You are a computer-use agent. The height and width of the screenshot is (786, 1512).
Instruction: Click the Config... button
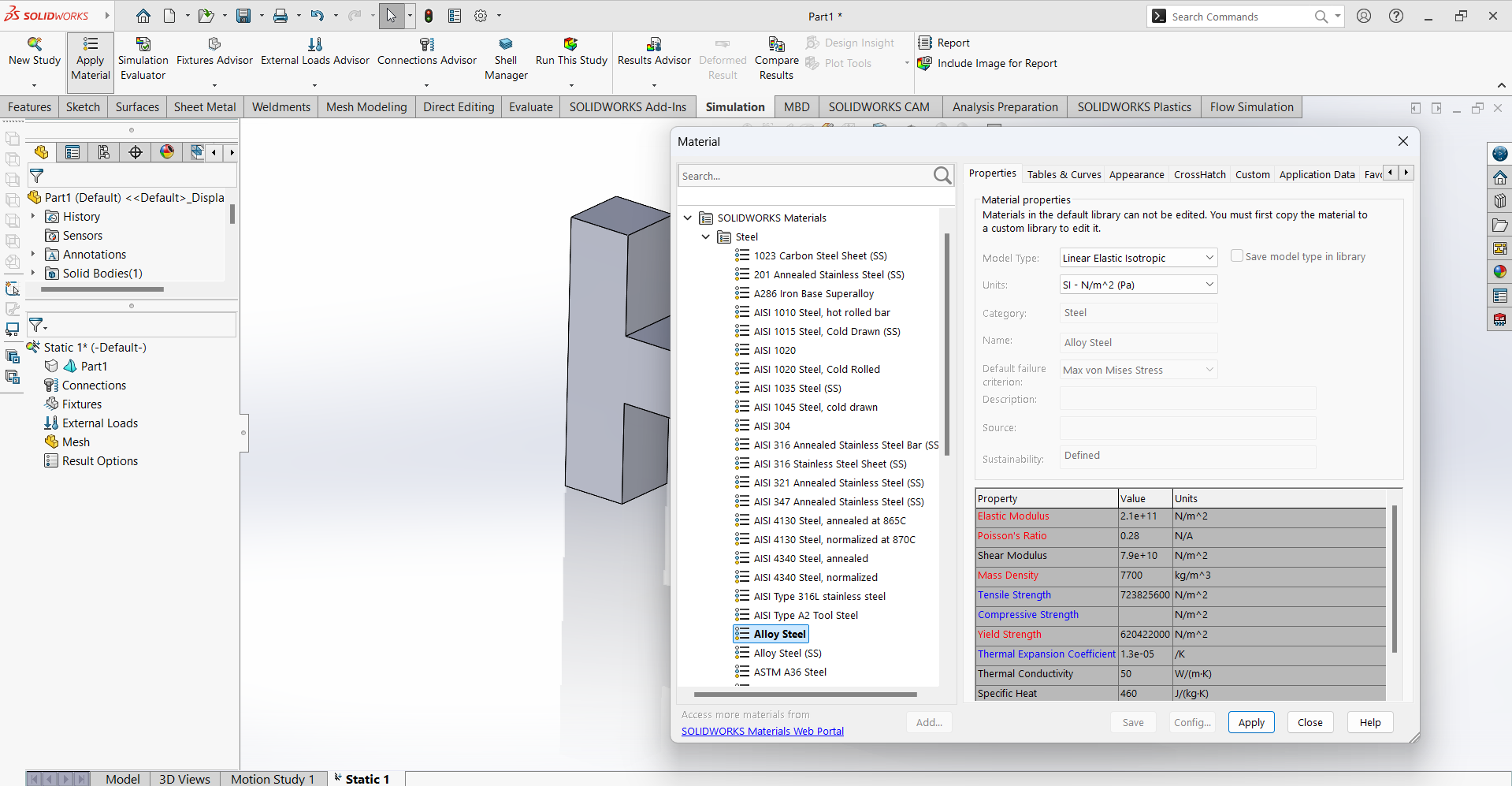(1192, 722)
